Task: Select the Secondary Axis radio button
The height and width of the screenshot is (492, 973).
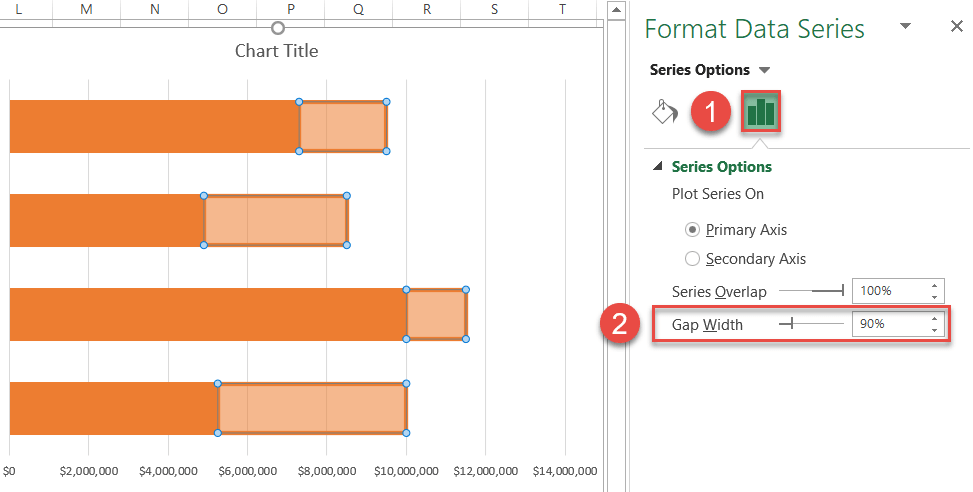Action: pyautogui.click(x=692, y=259)
